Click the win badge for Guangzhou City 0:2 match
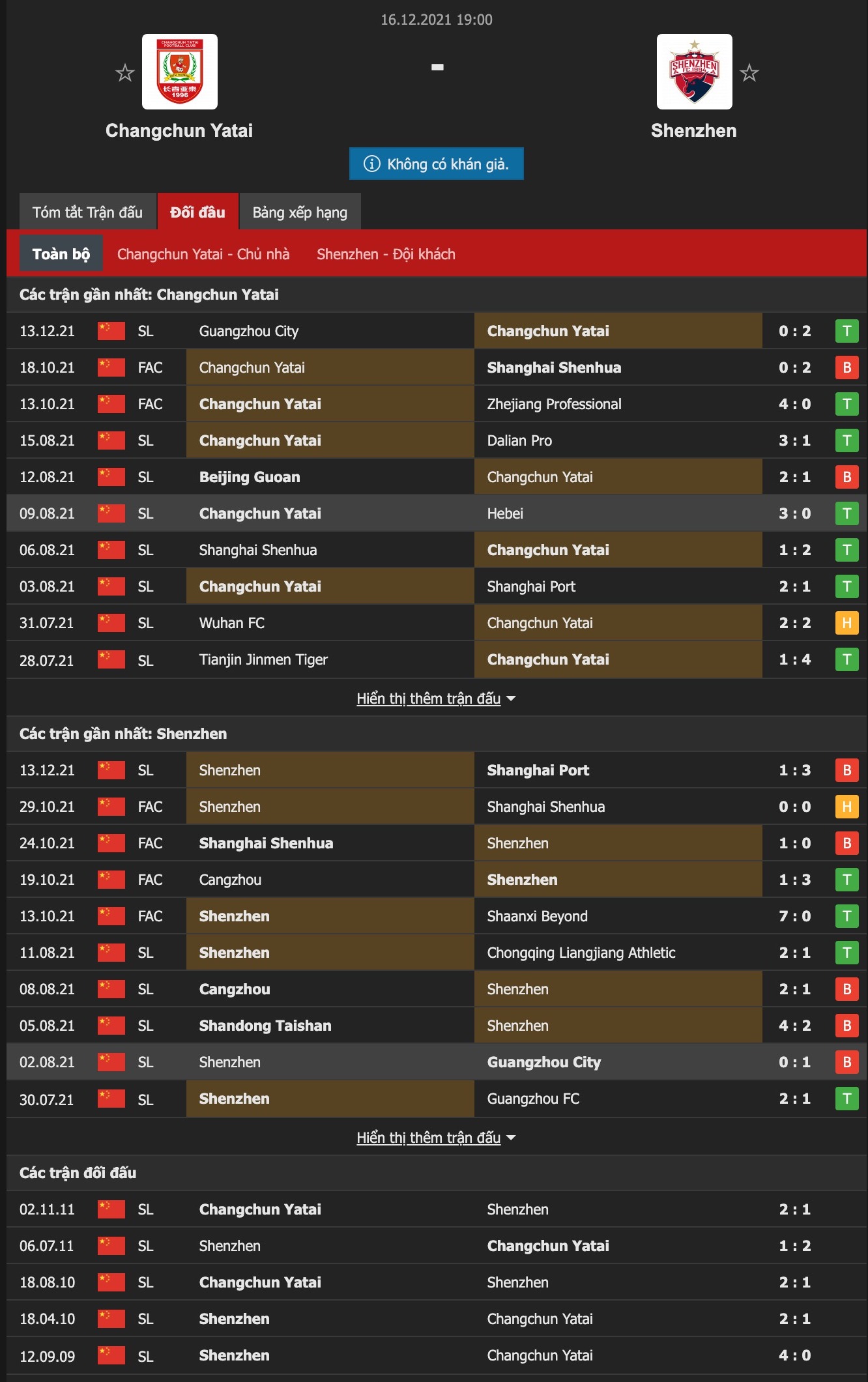The image size is (868, 1382). (x=847, y=331)
